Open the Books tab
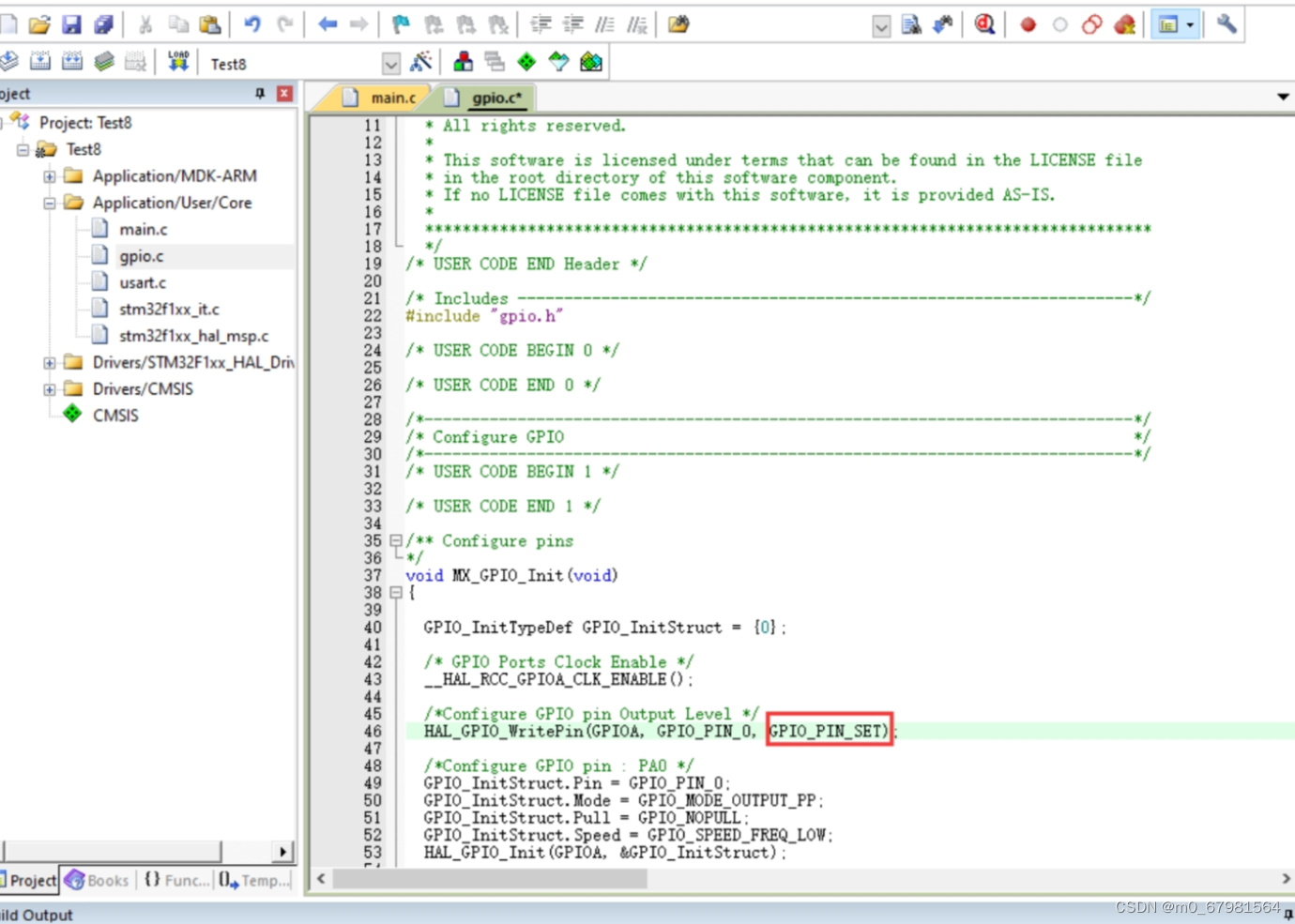Viewport: 1295px width, 924px height. (x=97, y=880)
